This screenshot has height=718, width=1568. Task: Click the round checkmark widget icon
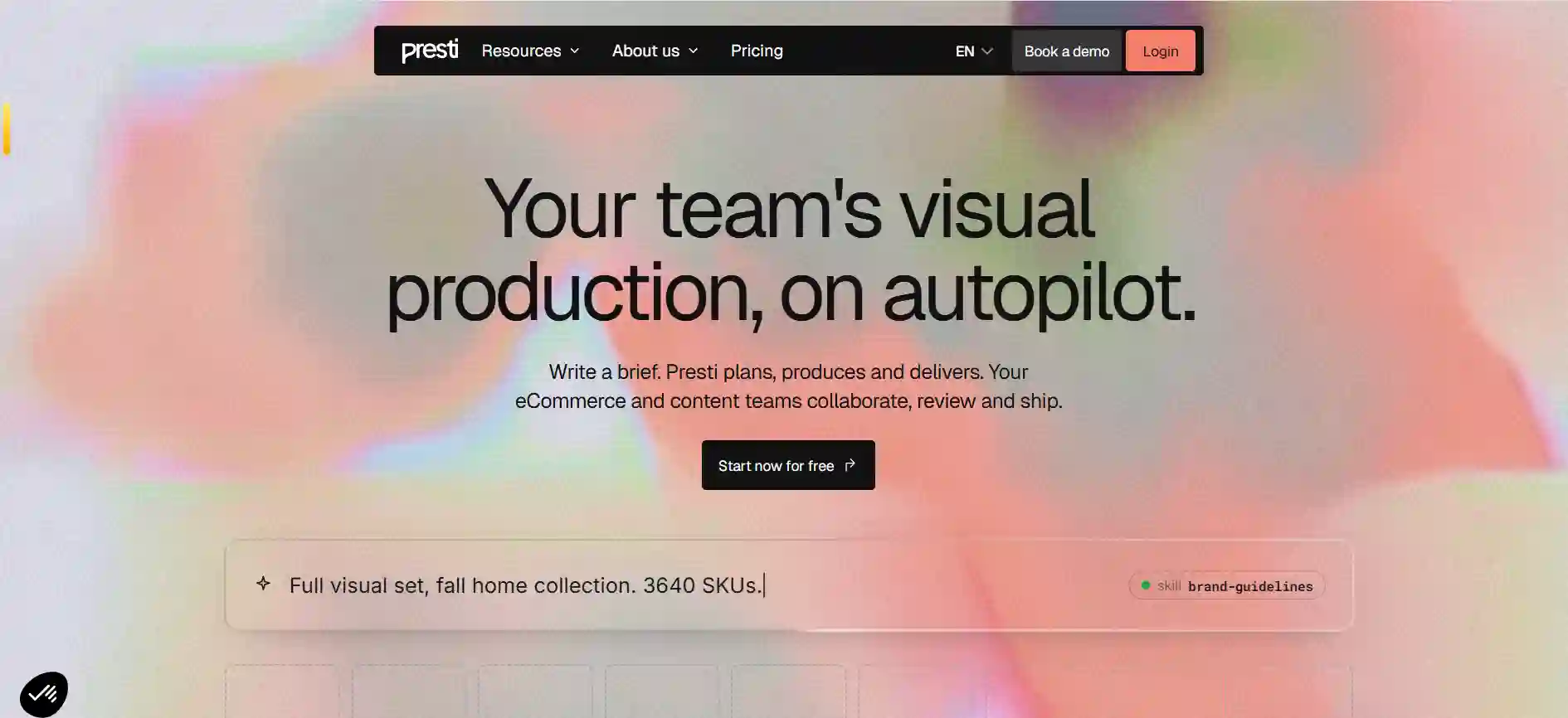coord(43,694)
